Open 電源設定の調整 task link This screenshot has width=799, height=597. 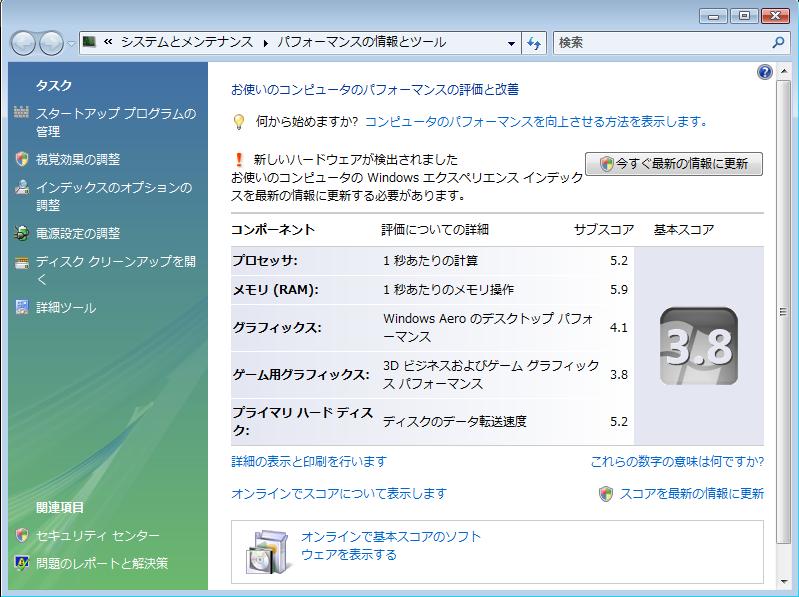tap(78, 233)
